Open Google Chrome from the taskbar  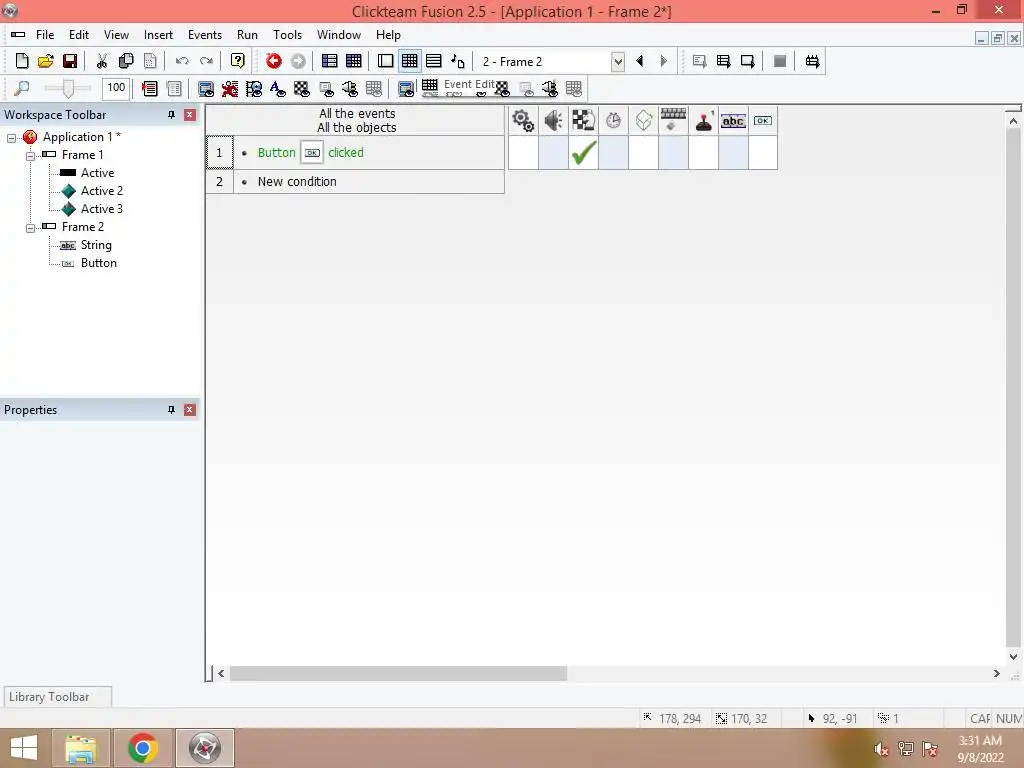pyautogui.click(x=142, y=748)
